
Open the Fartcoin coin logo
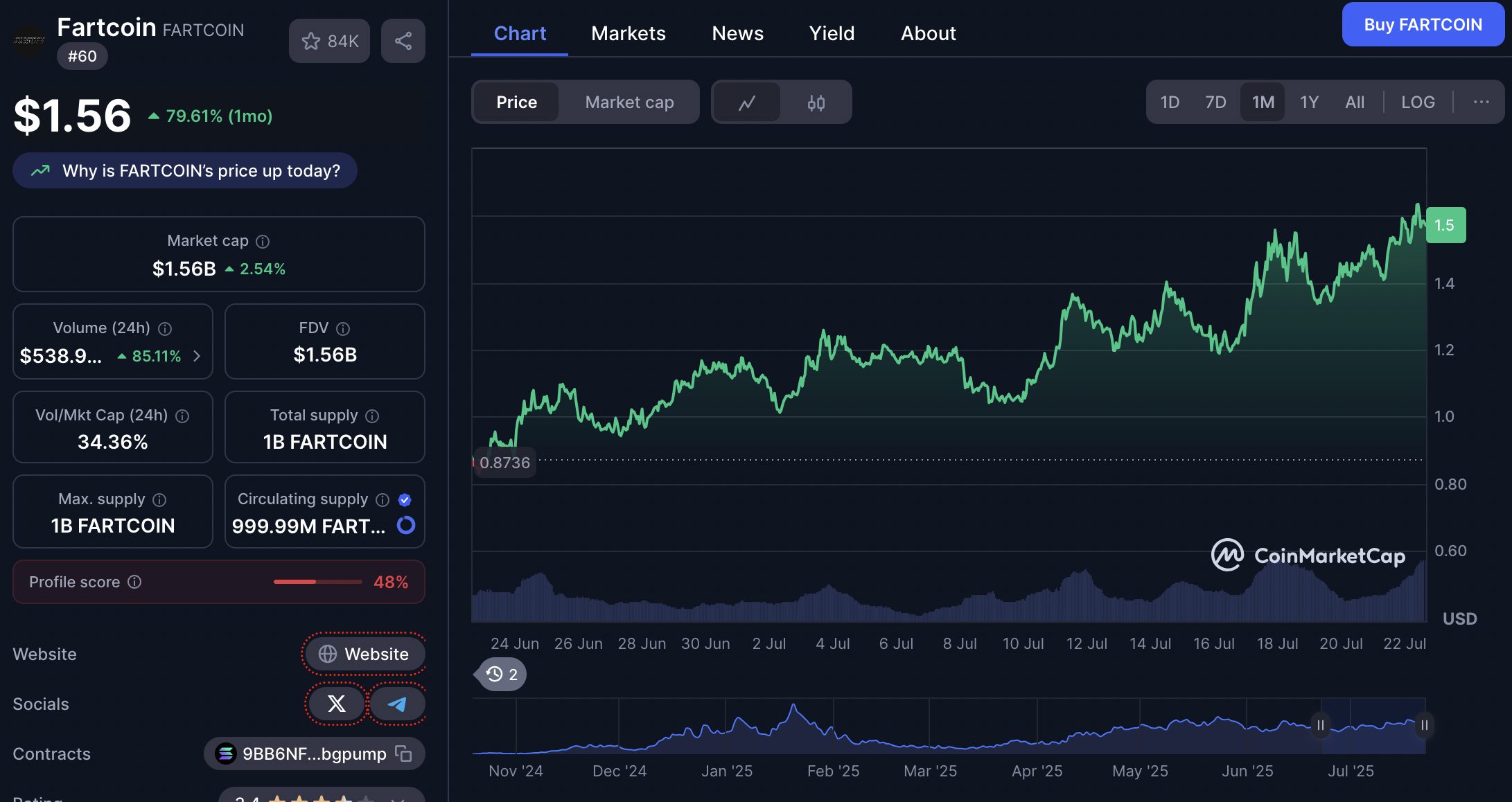tap(30, 41)
